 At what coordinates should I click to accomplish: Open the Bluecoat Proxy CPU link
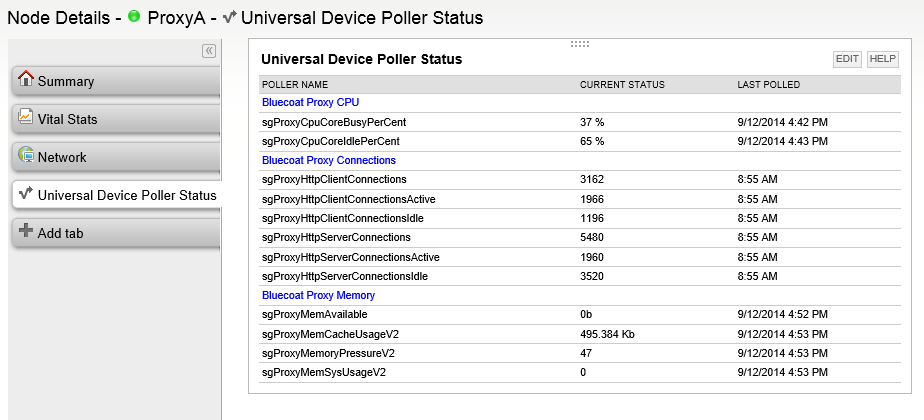click(311, 102)
